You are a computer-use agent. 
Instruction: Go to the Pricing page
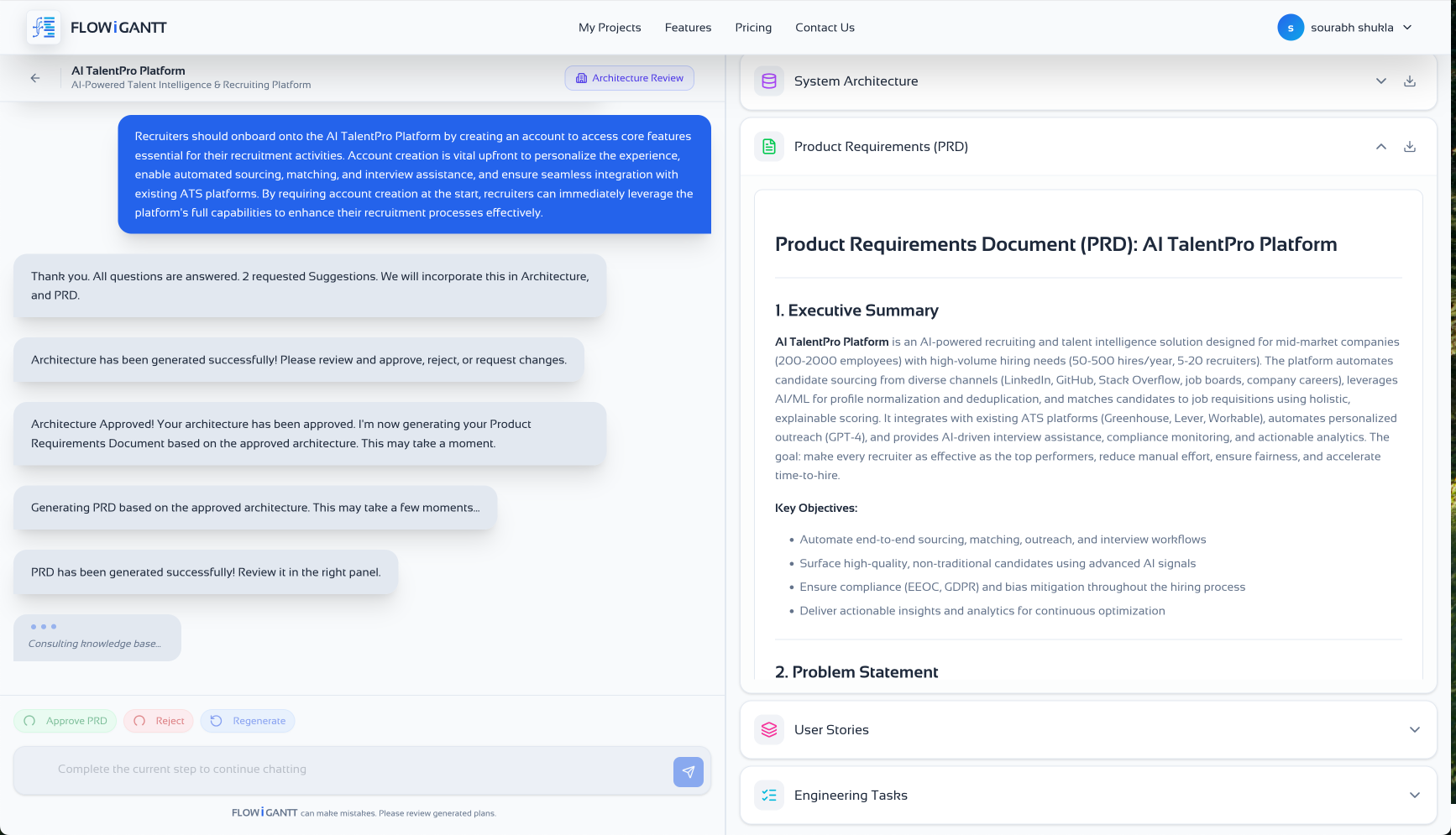click(x=753, y=28)
